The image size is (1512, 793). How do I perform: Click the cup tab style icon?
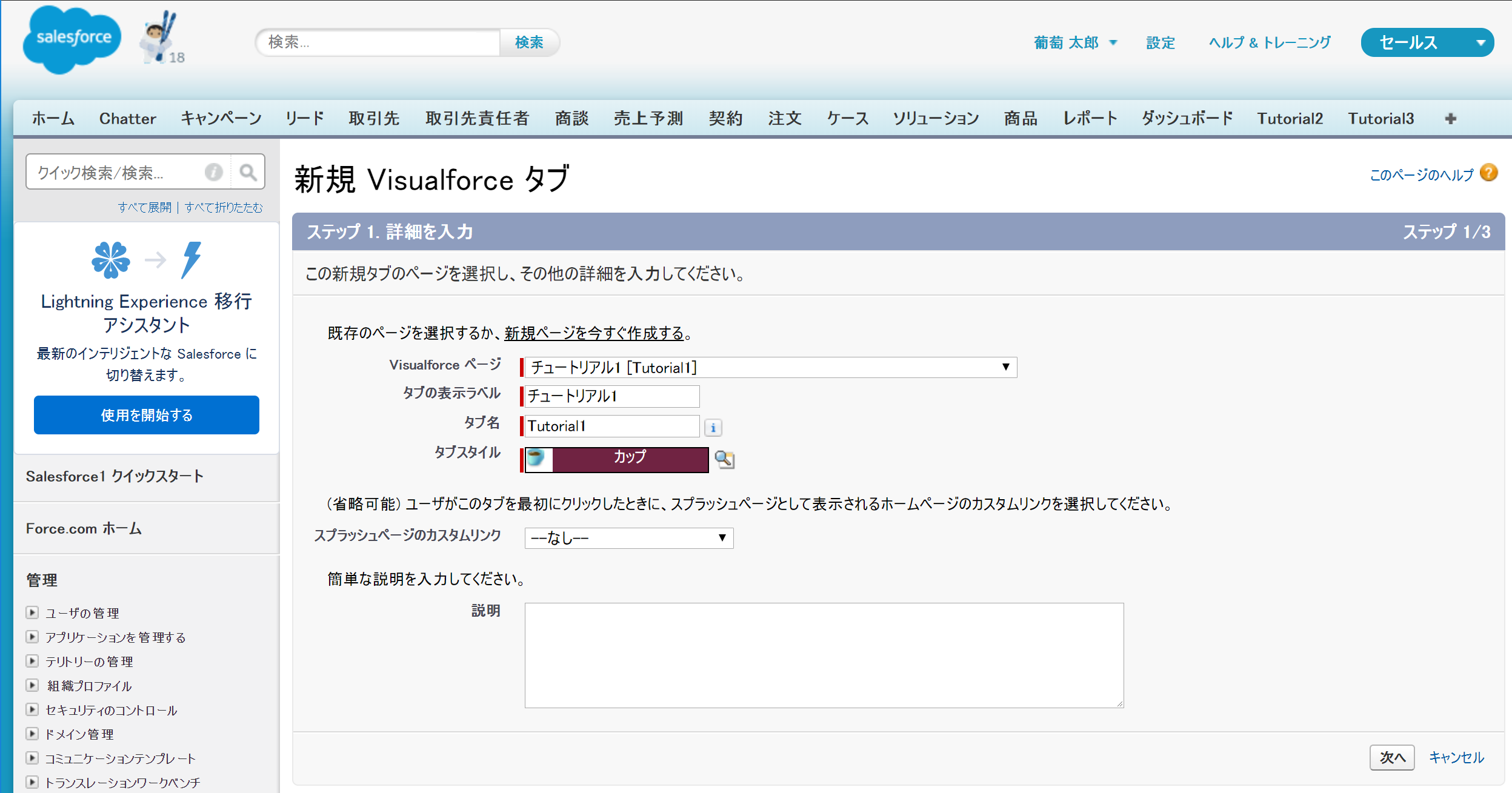tap(536, 459)
